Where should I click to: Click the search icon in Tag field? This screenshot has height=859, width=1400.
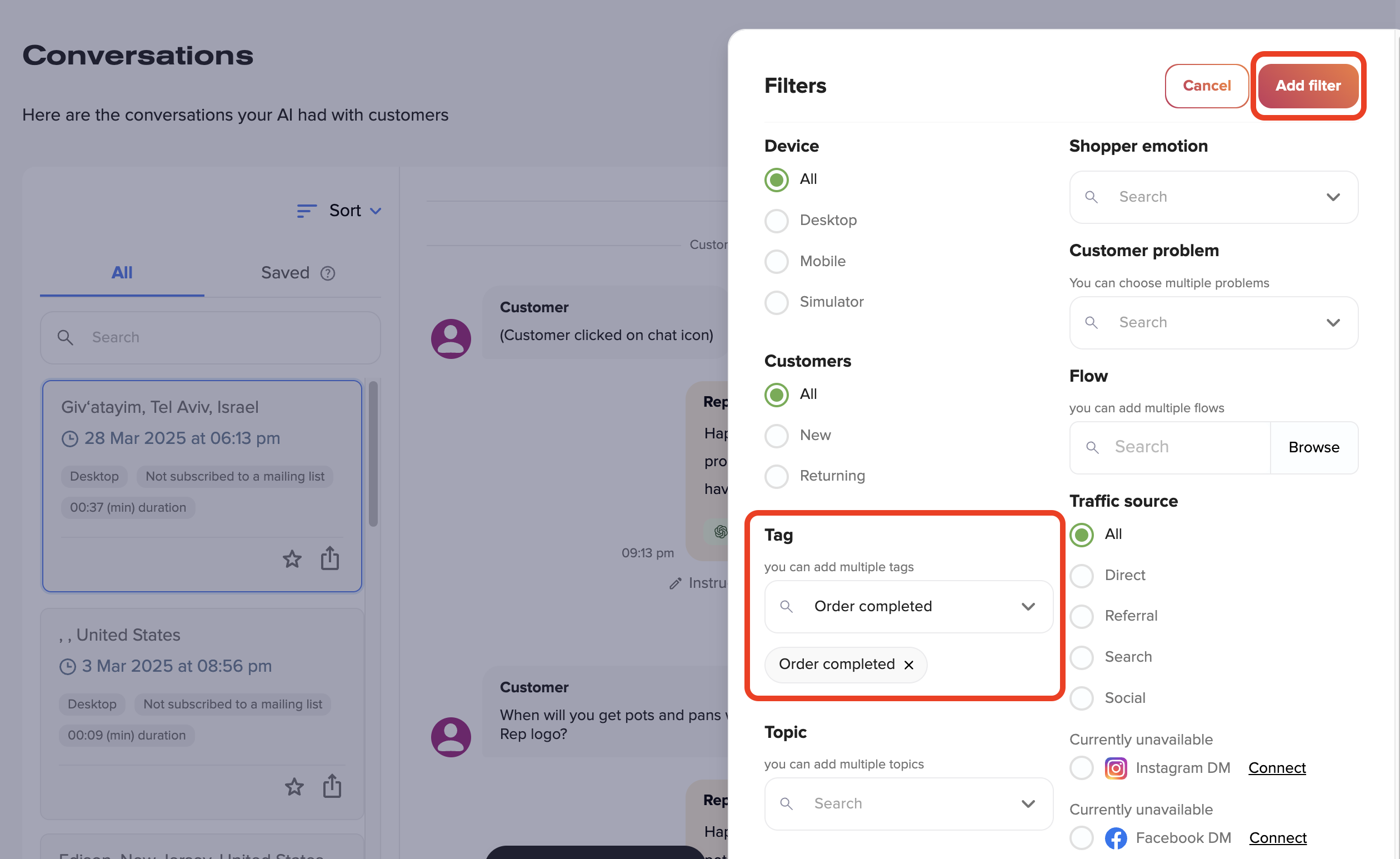coord(786,607)
